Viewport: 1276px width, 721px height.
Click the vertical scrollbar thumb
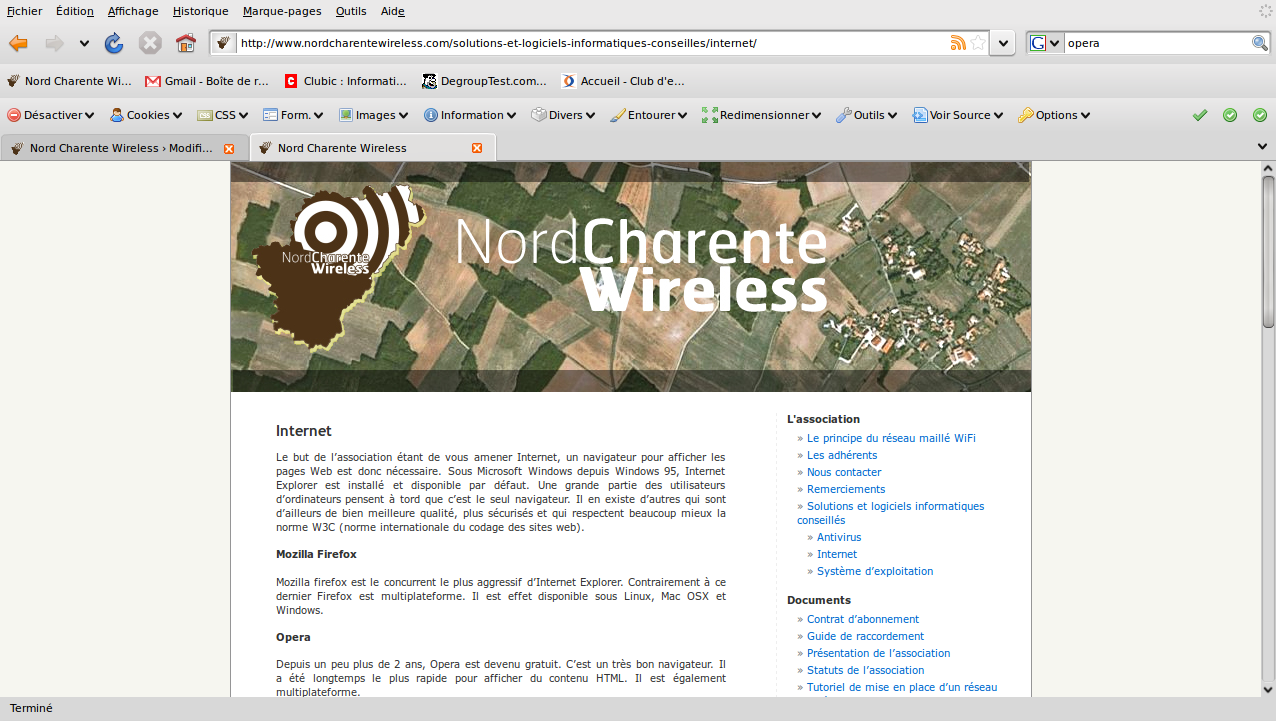pos(1268,250)
